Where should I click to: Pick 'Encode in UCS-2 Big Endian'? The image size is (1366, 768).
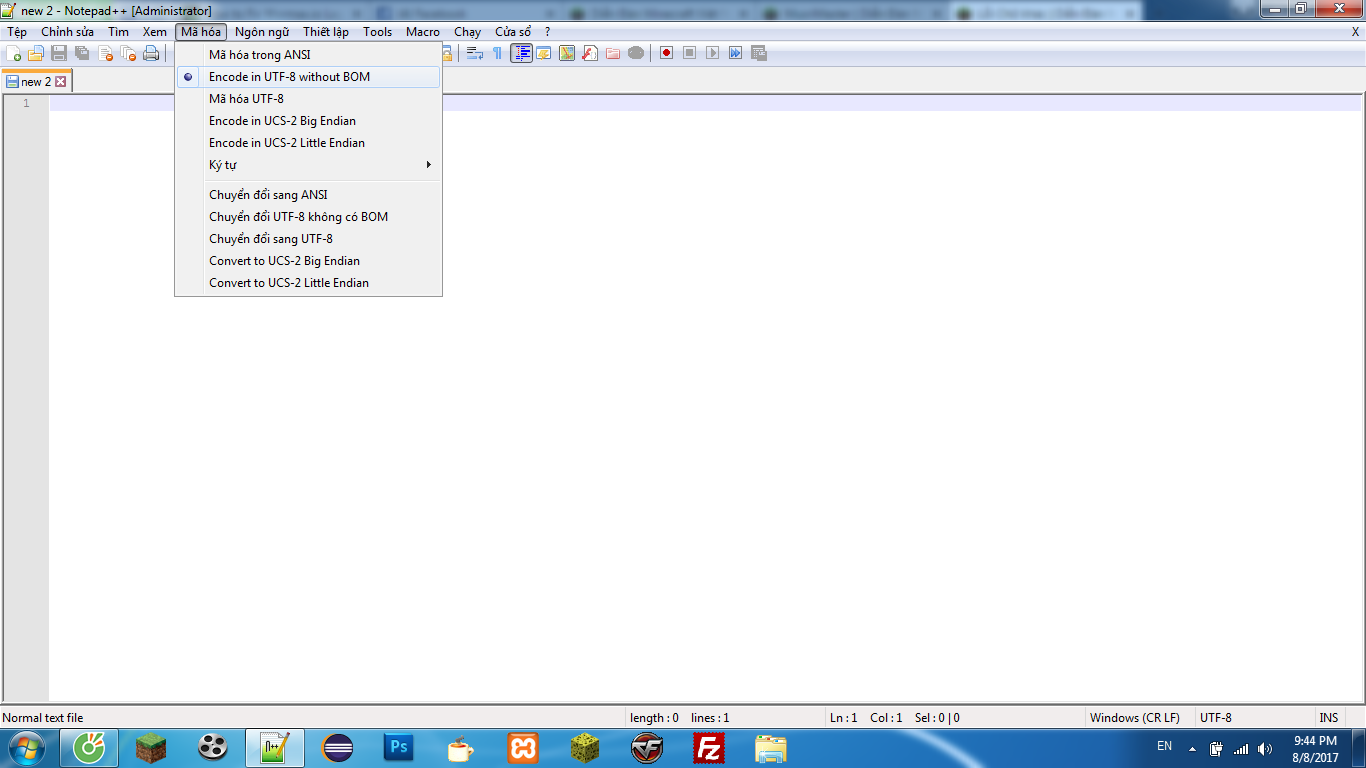[308, 121]
